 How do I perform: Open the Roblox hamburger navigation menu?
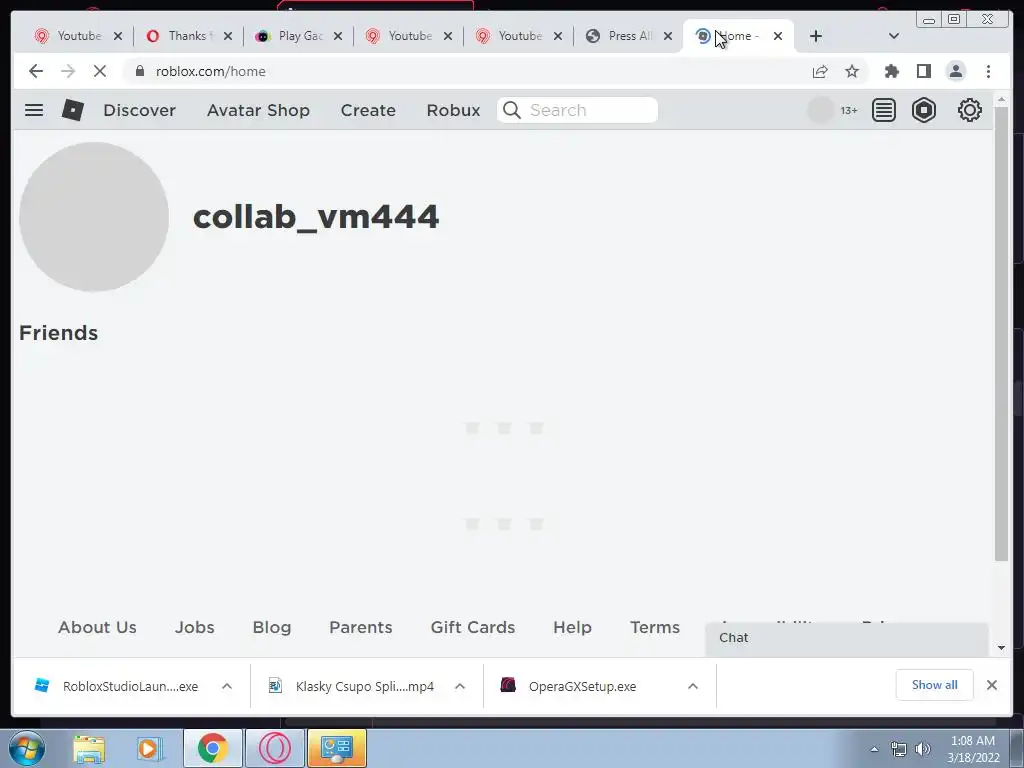point(34,110)
